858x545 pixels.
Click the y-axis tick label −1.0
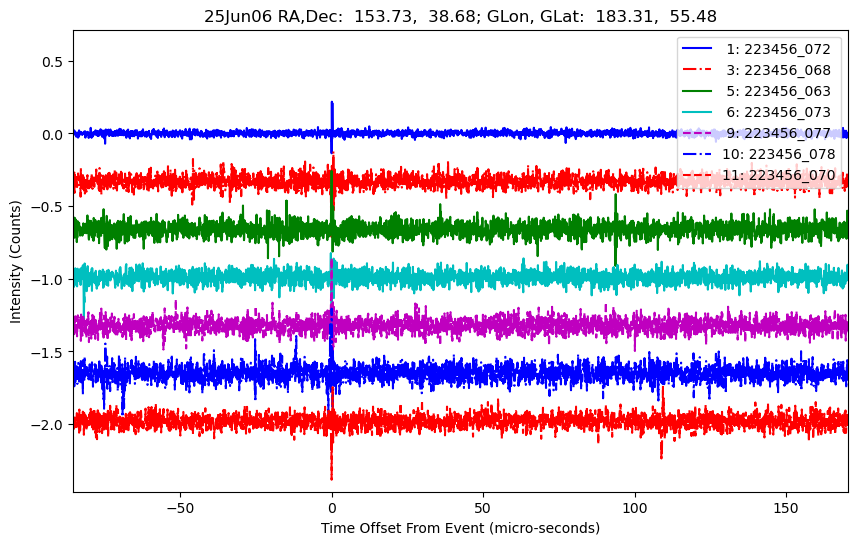pyautogui.click(x=48, y=280)
